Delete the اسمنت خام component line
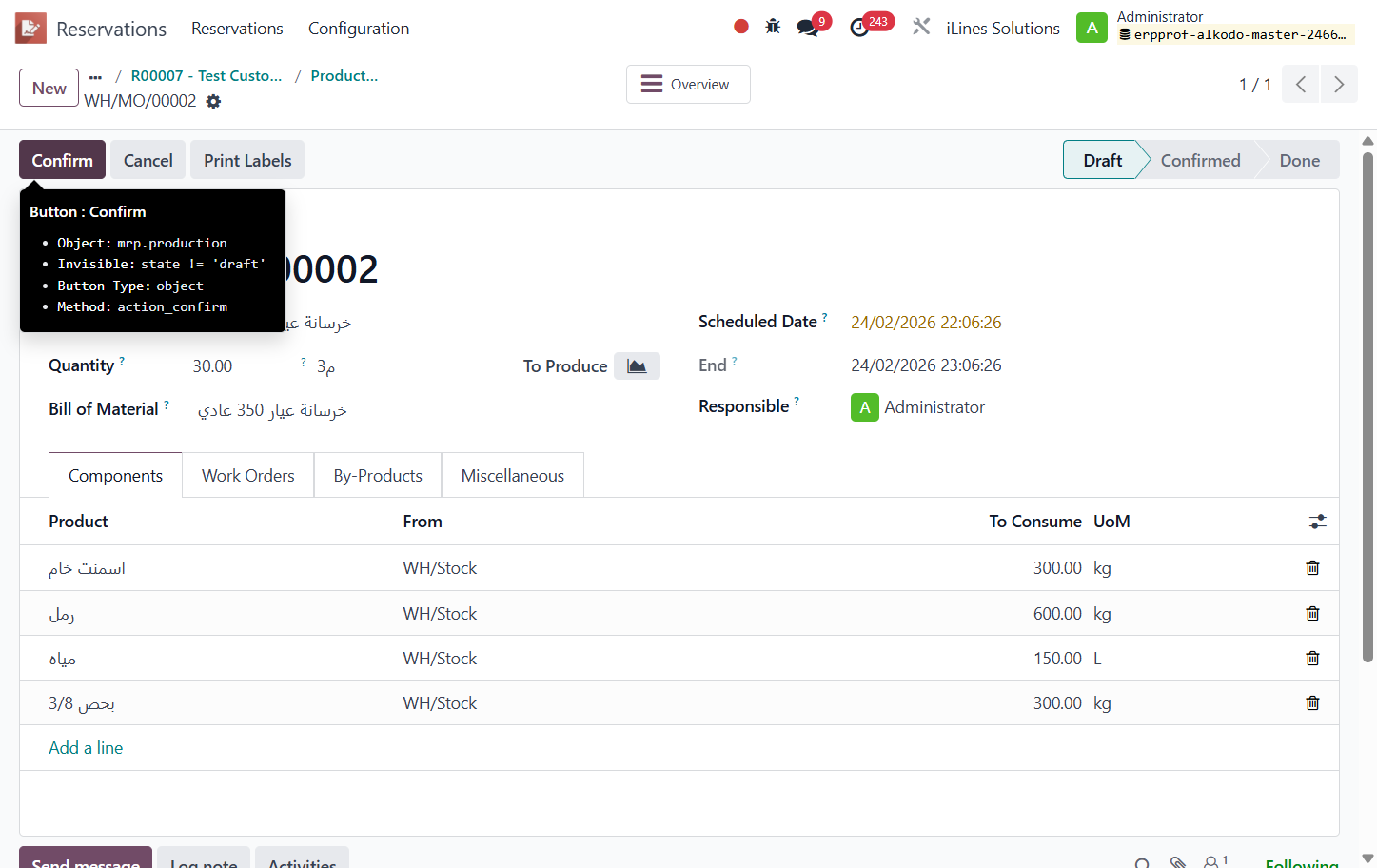The height and width of the screenshot is (868, 1377). click(1312, 568)
